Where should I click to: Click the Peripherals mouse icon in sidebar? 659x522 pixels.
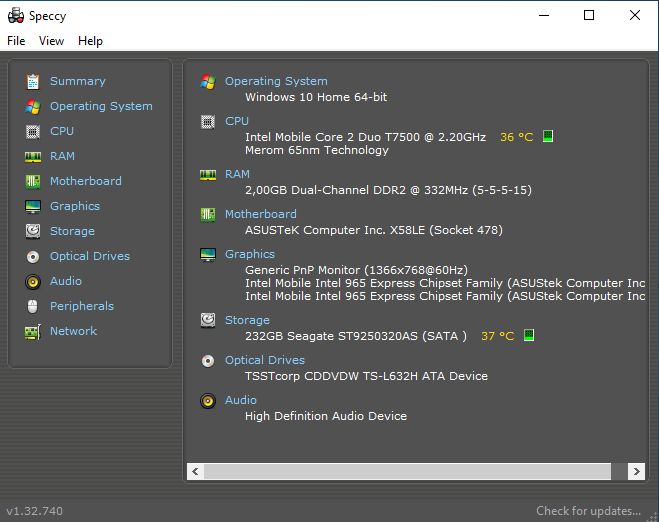pyautogui.click(x=33, y=306)
